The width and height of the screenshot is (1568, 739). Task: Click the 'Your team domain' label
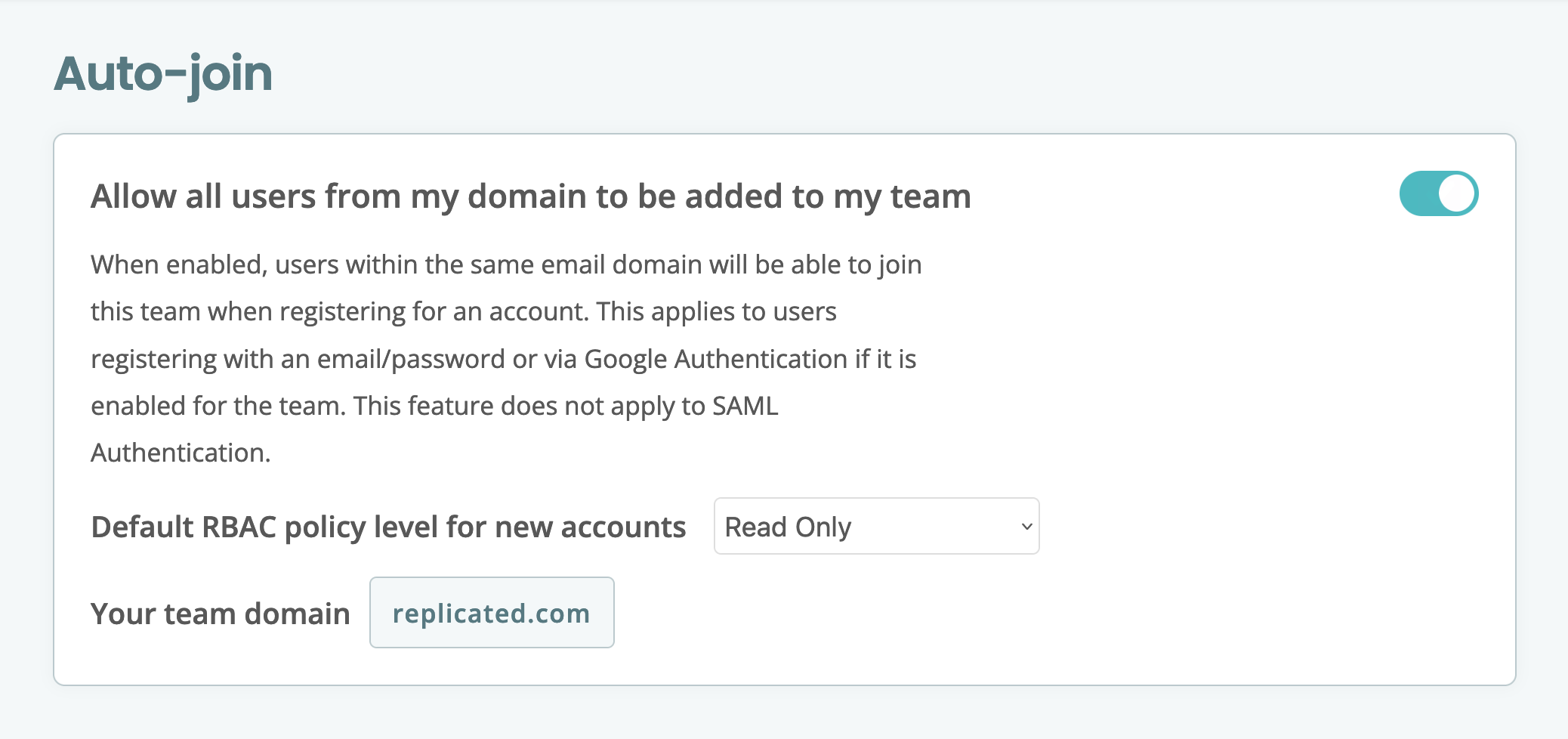click(x=220, y=613)
